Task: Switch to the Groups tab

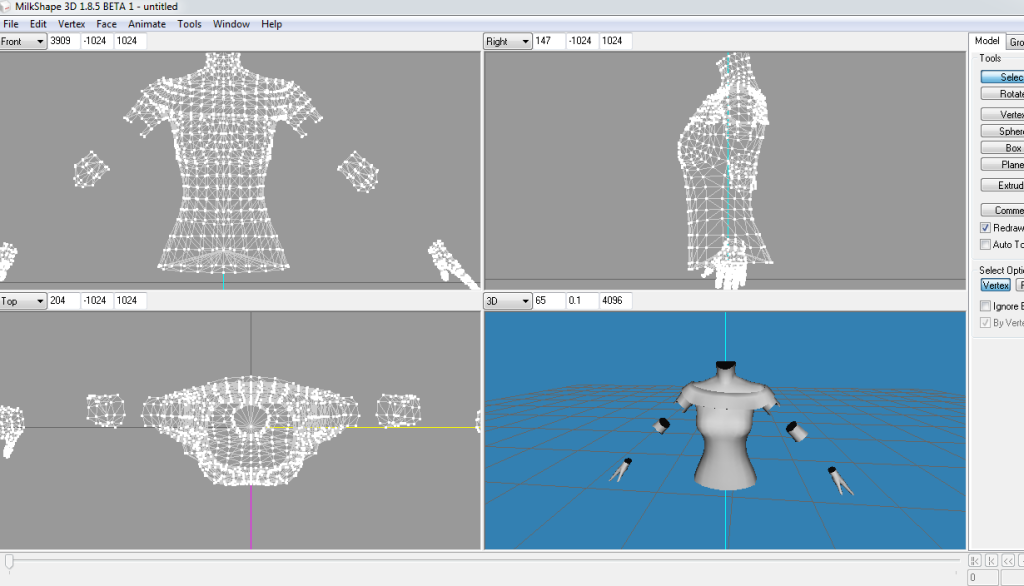Action: (1014, 41)
